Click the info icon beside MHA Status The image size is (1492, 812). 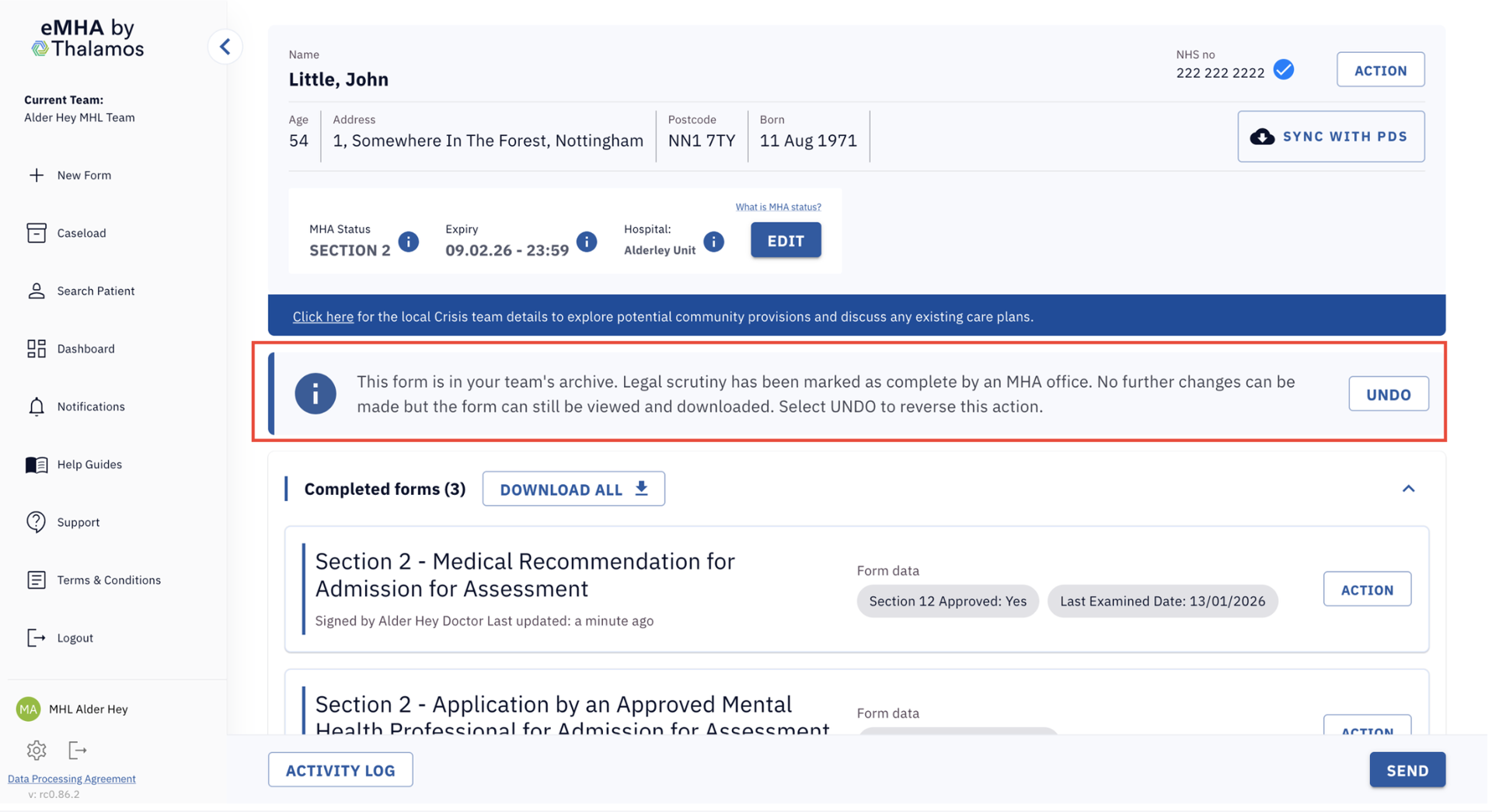[408, 242]
